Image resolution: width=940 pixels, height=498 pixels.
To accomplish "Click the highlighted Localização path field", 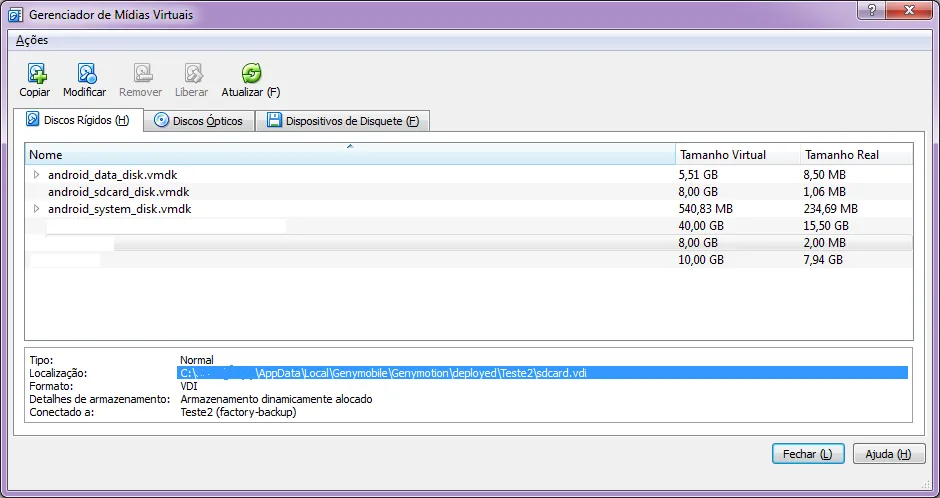I will click(541, 373).
